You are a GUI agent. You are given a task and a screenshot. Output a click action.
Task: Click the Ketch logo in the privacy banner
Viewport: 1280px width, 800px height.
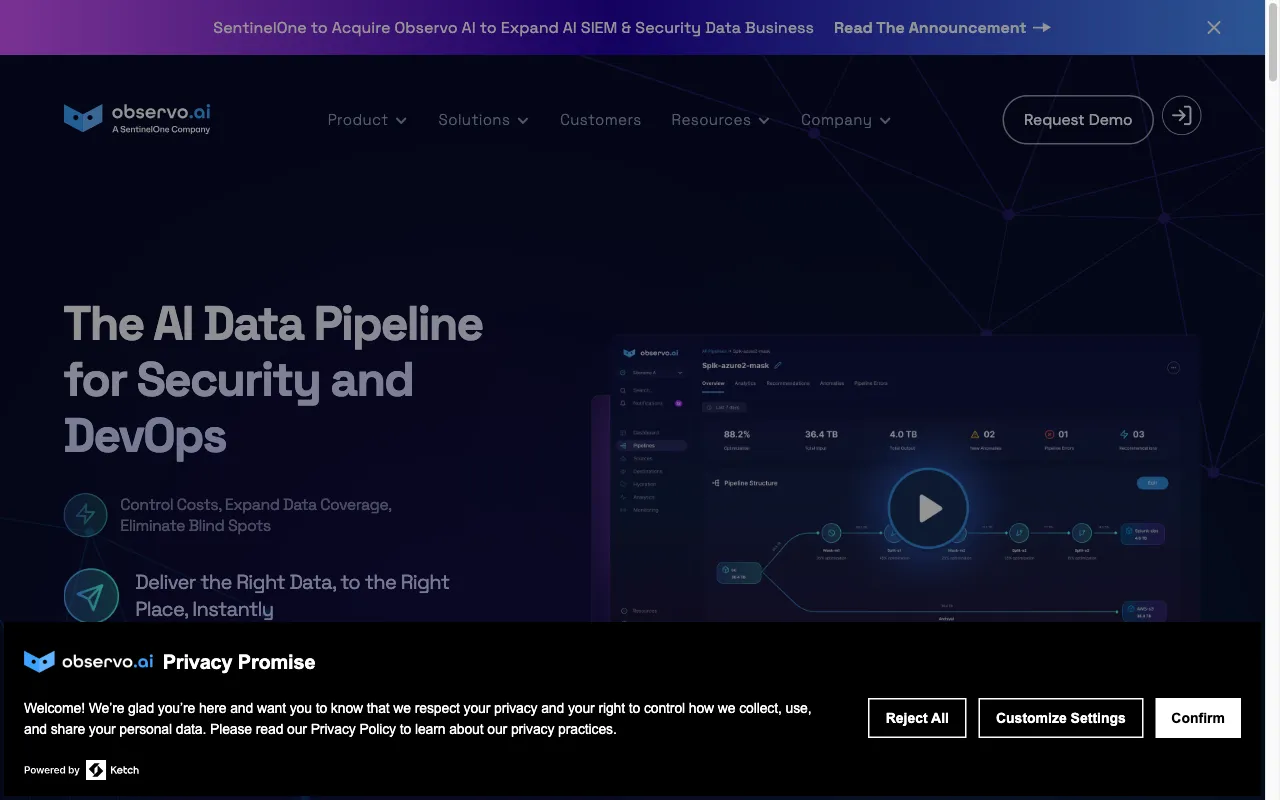coord(112,770)
